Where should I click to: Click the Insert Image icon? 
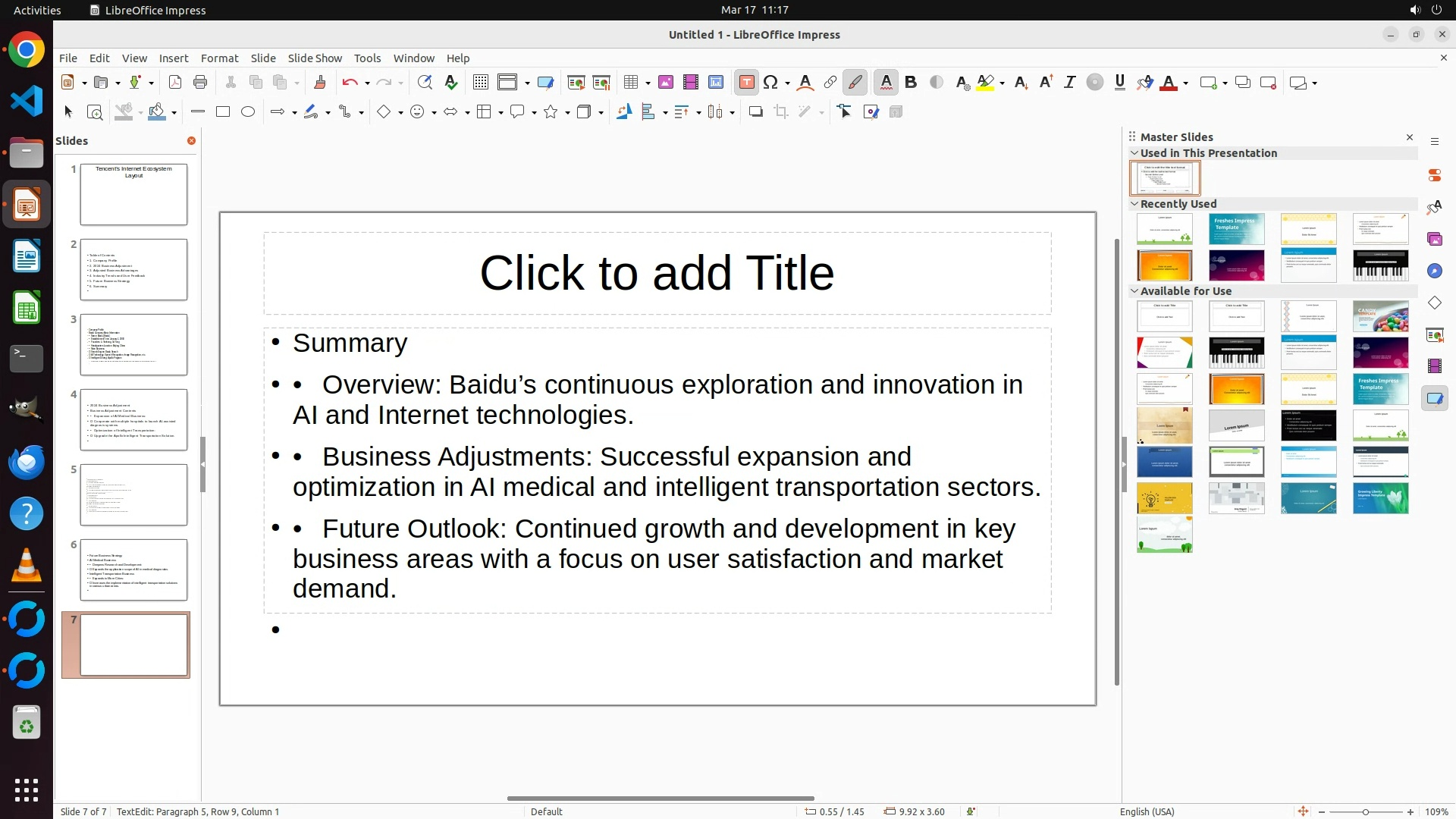[x=666, y=83]
